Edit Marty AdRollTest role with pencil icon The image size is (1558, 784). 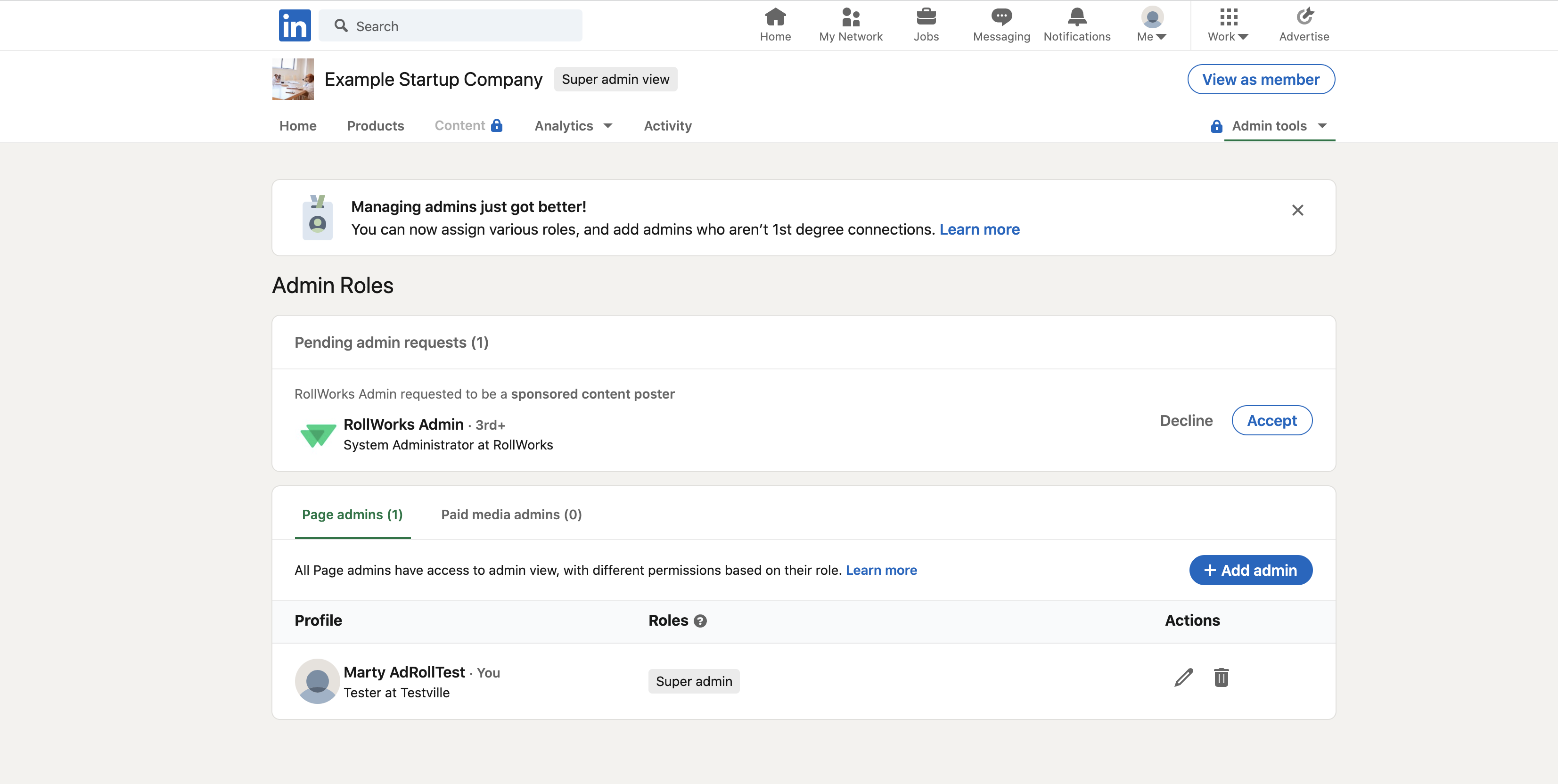pyautogui.click(x=1183, y=678)
